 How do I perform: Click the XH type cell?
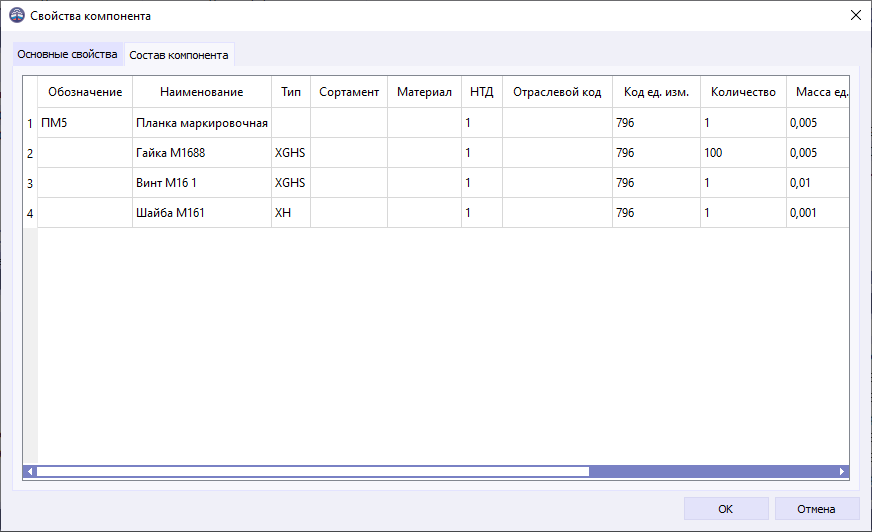click(291, 213)
